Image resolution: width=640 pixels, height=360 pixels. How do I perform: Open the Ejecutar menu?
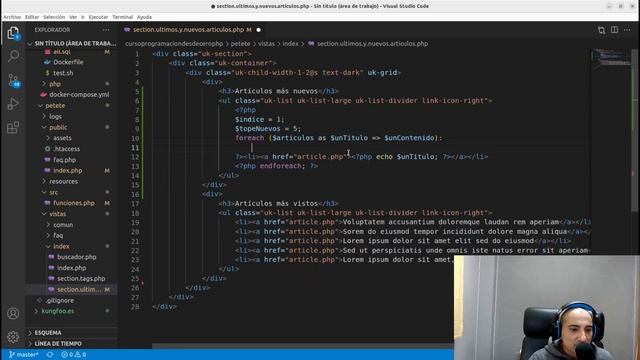98,17
